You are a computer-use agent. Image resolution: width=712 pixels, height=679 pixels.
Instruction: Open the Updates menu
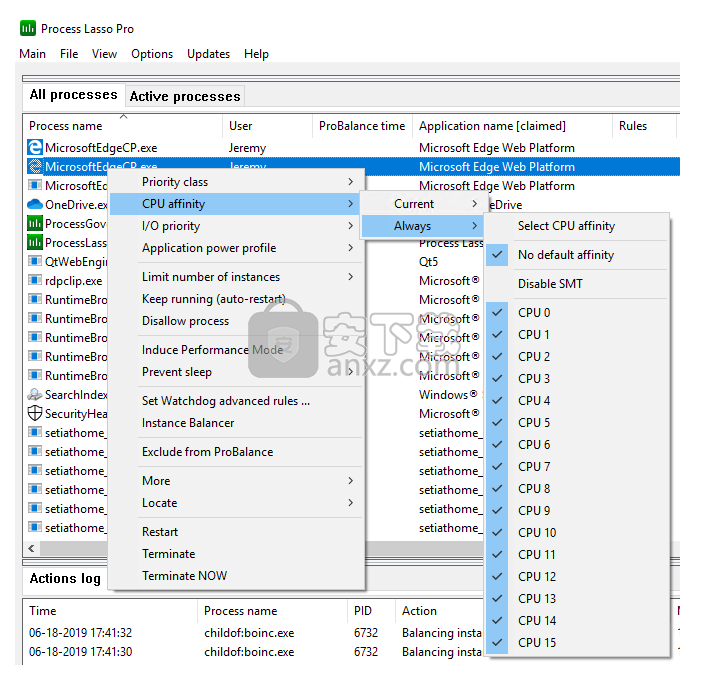point(208,54)
